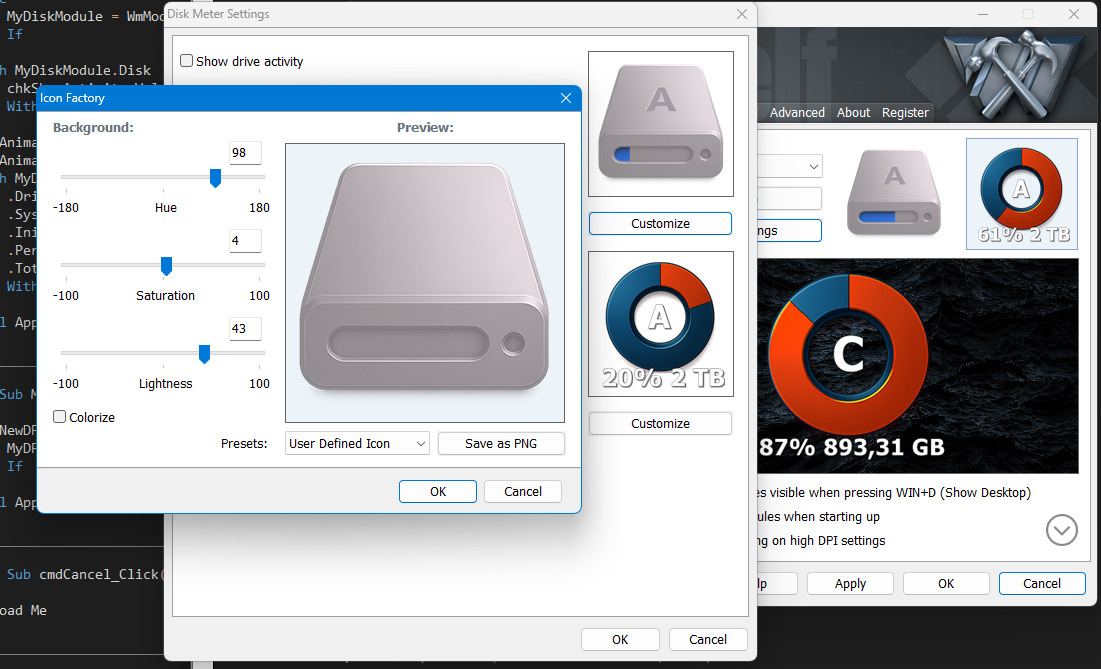Viewport: 1101px width, 669px height.
Task: Select the small blue-bar drive icon in main window
Action: pos(894,192)
